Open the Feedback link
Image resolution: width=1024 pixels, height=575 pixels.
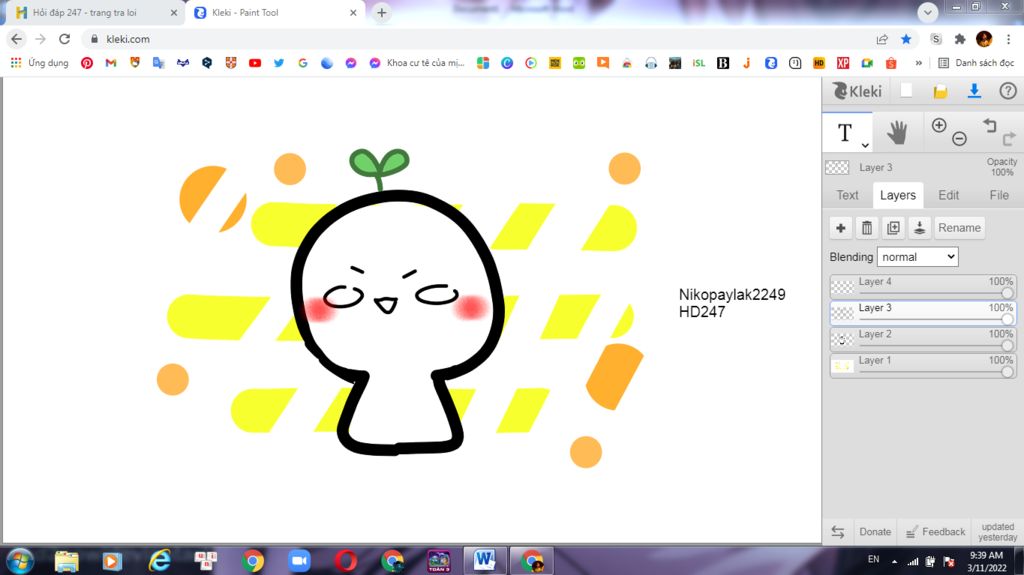pos(935,532)
